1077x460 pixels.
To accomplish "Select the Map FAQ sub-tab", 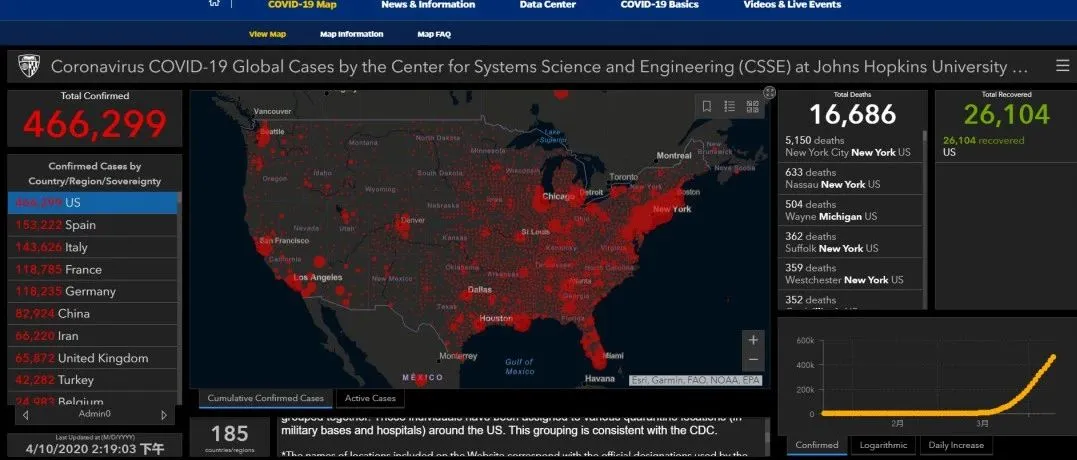I will click(434, 34).
